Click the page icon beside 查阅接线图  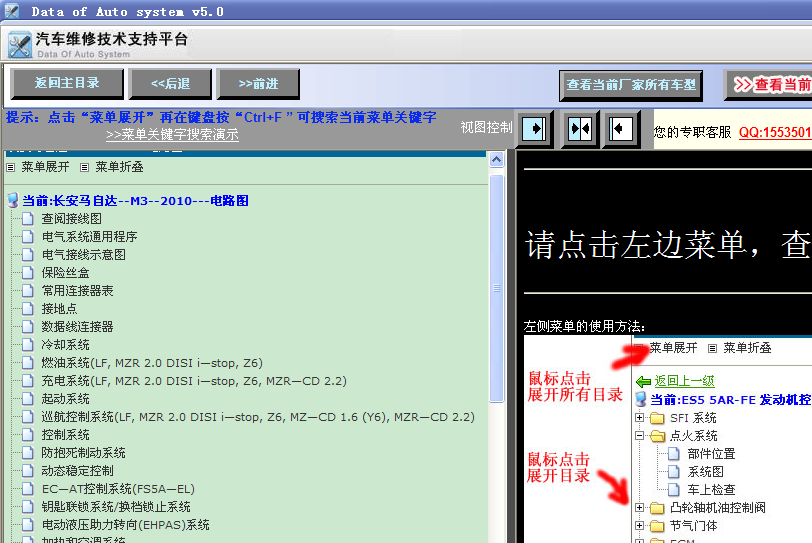coord(28,218)
